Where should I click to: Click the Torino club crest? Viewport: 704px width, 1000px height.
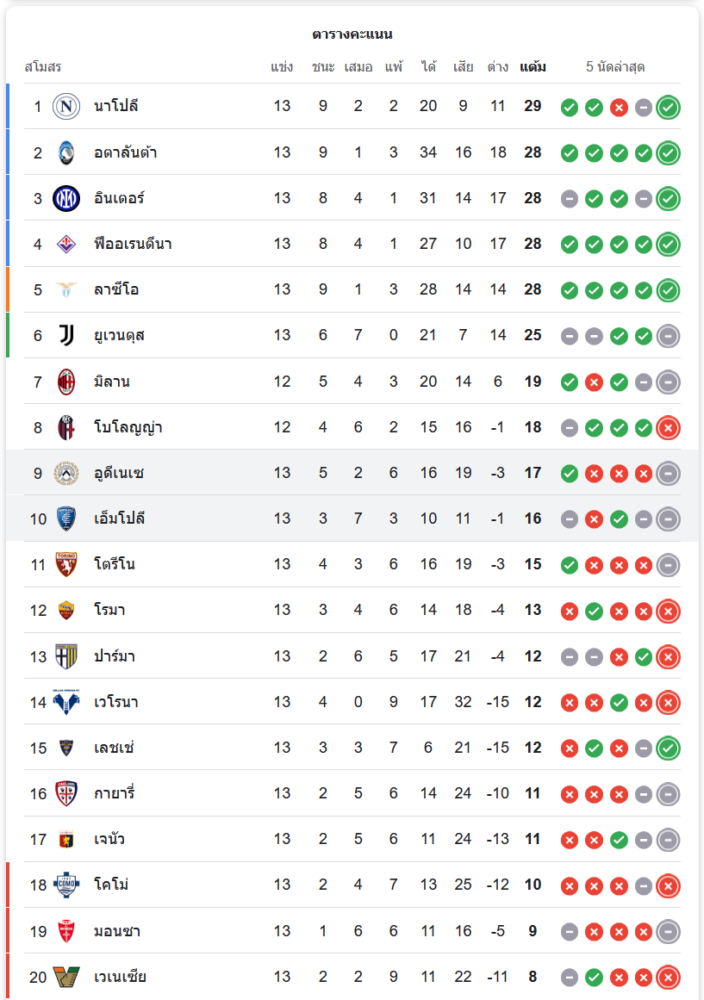[x=66, y=564]
